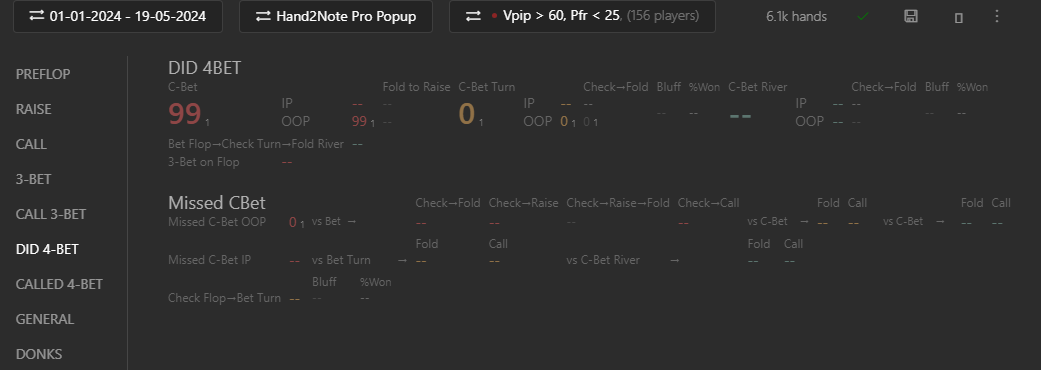
Task: Click the green checkmark status icon
Action: pyautogui.click(x=862, y=16)
